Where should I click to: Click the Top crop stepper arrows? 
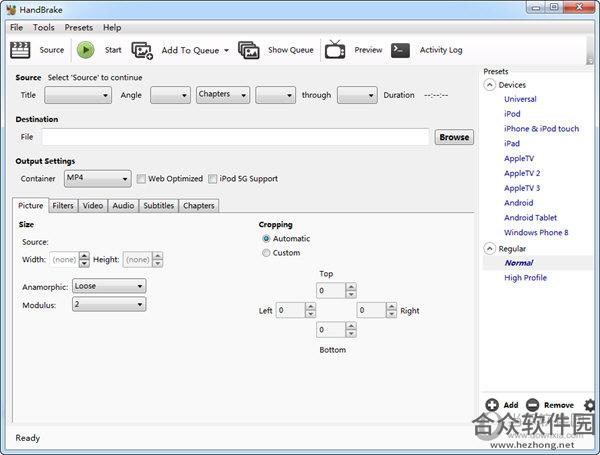[351, 290]
